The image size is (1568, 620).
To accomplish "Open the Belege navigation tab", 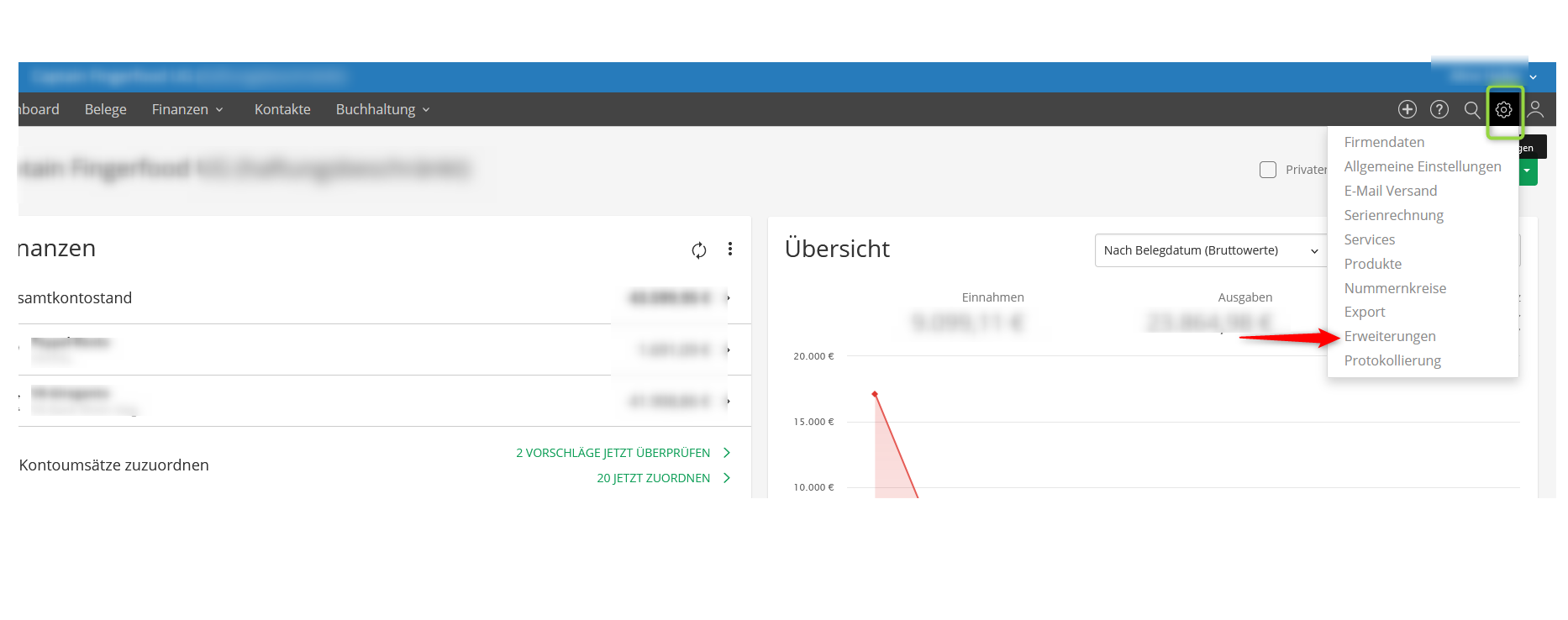I will [105, 110].
